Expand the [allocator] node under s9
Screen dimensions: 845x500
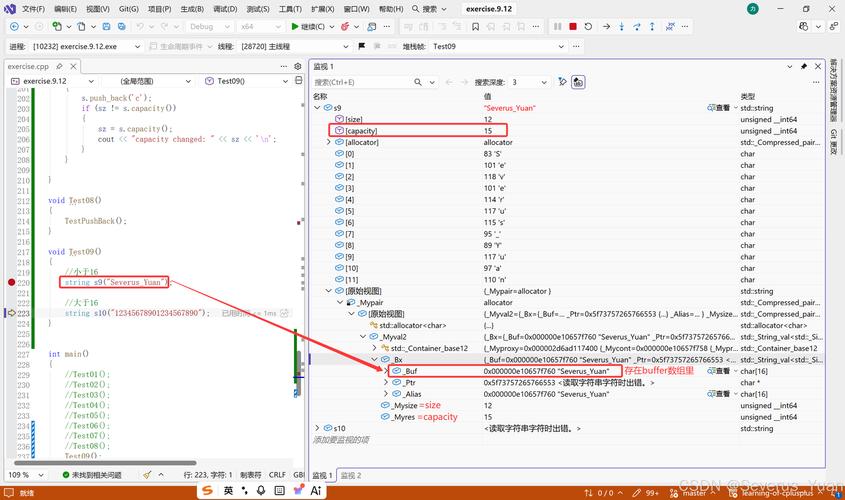(x=329, y=142)
